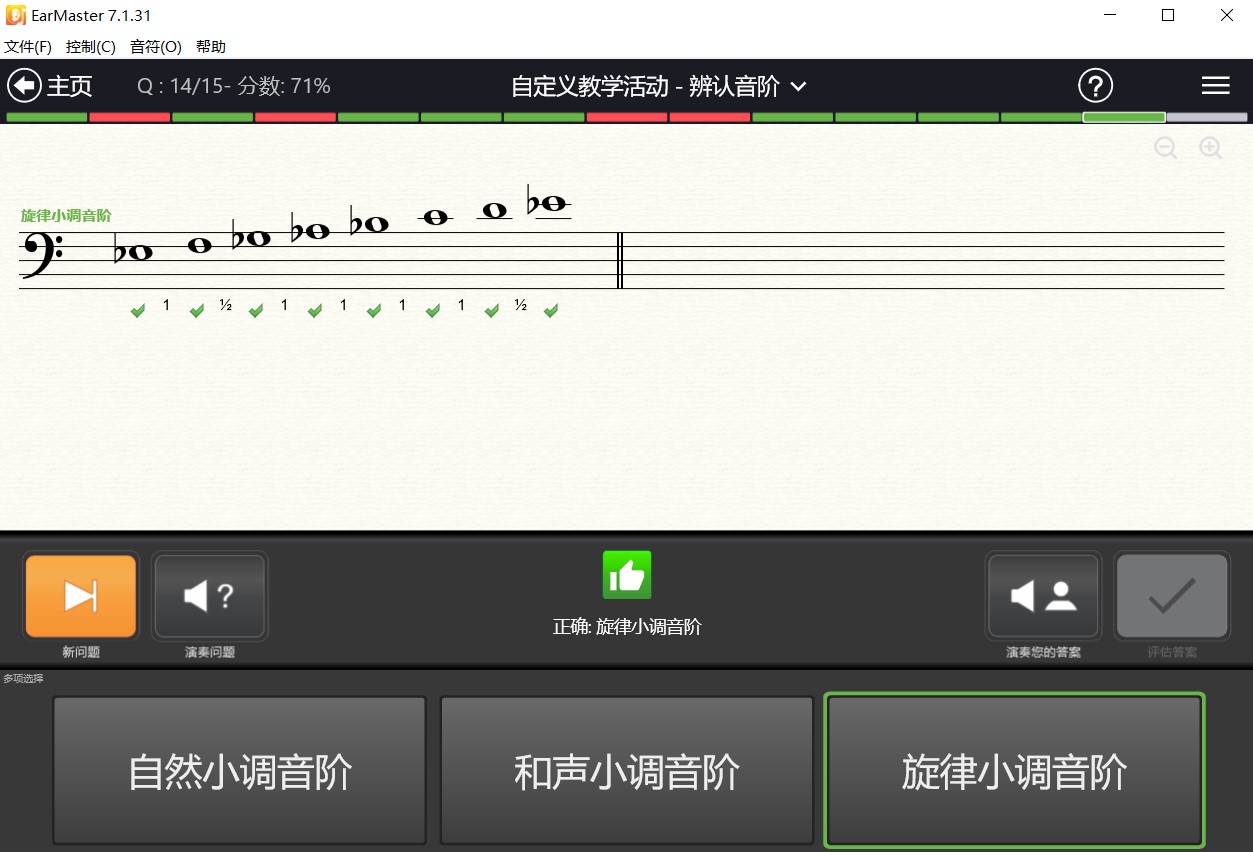This screenshot has width=1253, height=852.
Task: Click the green thumbs-up result icon
Action: 627,575
